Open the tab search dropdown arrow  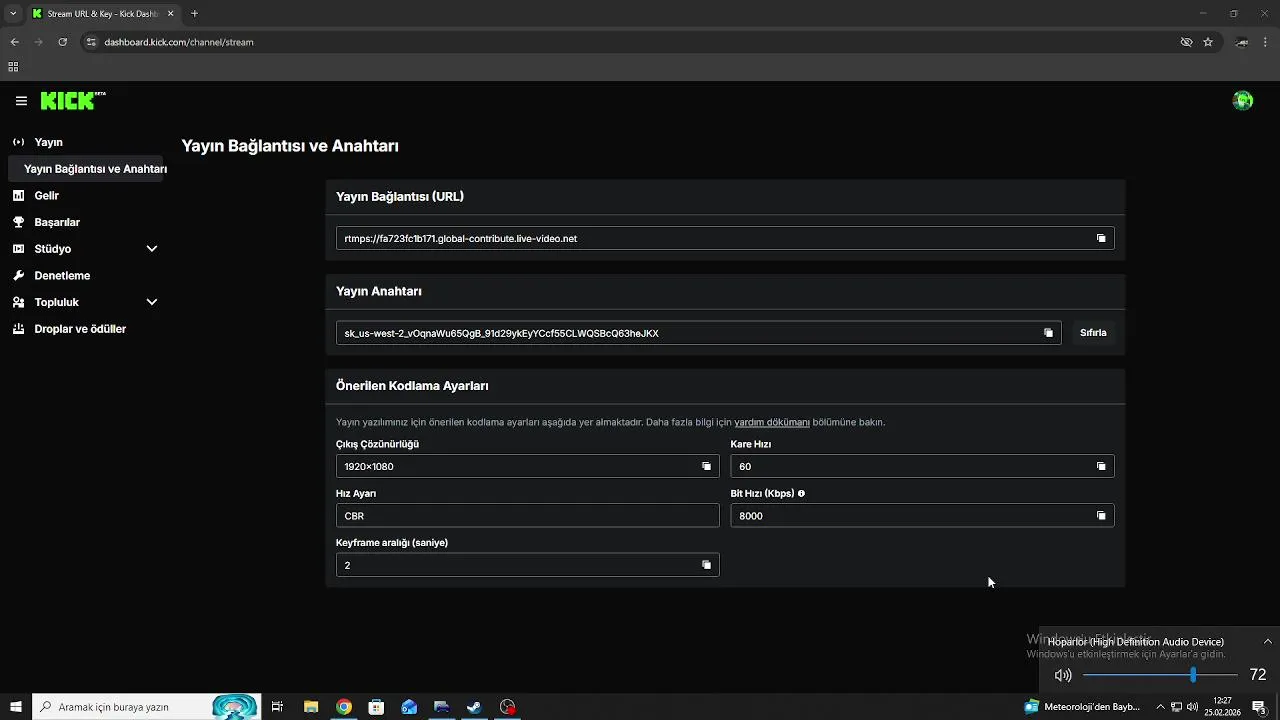13,14
